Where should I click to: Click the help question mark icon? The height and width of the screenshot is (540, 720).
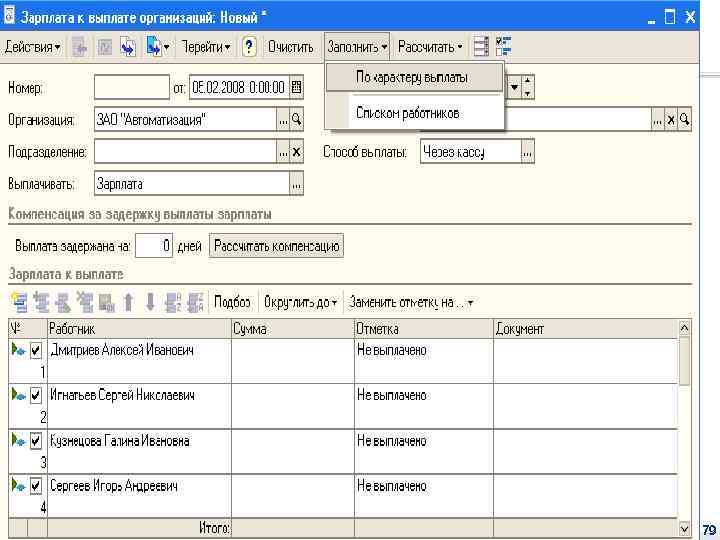click(248, 47)
